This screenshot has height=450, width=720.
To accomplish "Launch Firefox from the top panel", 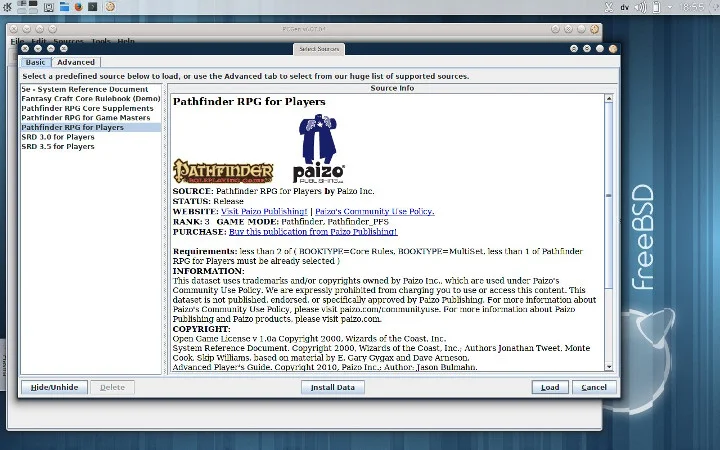I will click(79, 6).
